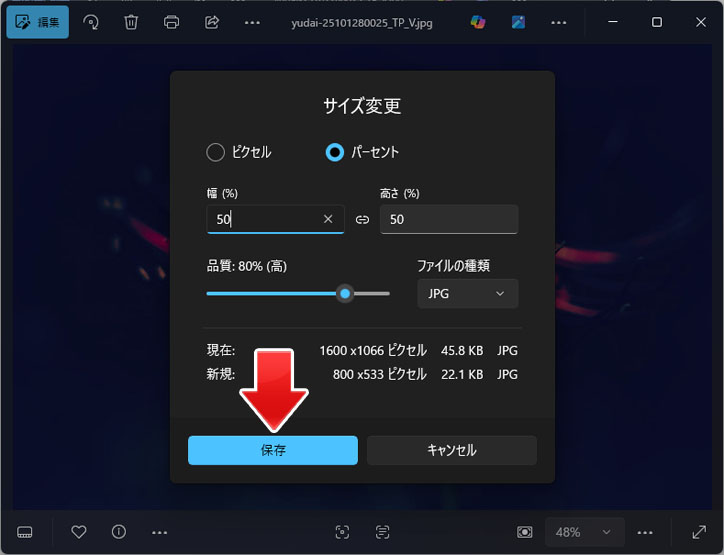Viewport: 724px width, 555px height.
Task: Toggle the filmstrip icon at bottom left
Action: 26,532
